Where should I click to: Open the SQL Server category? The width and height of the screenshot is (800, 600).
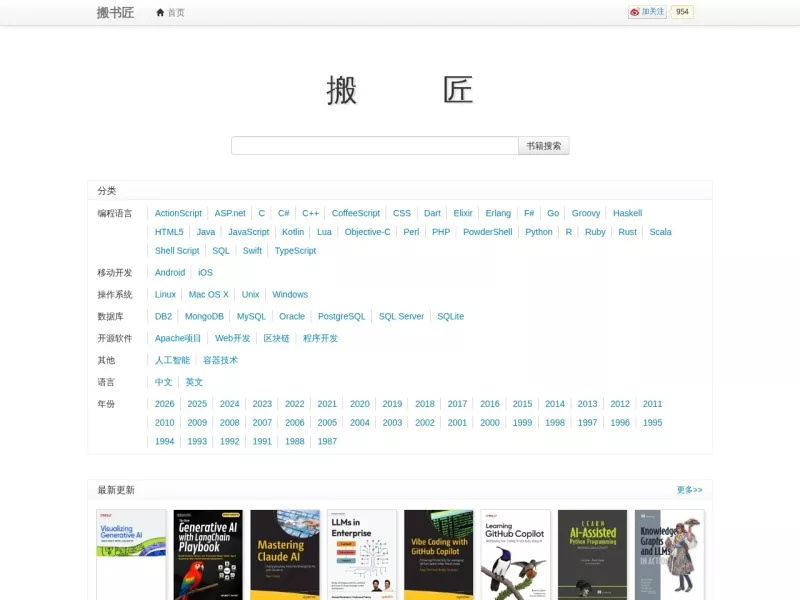[x=401, y=316]
